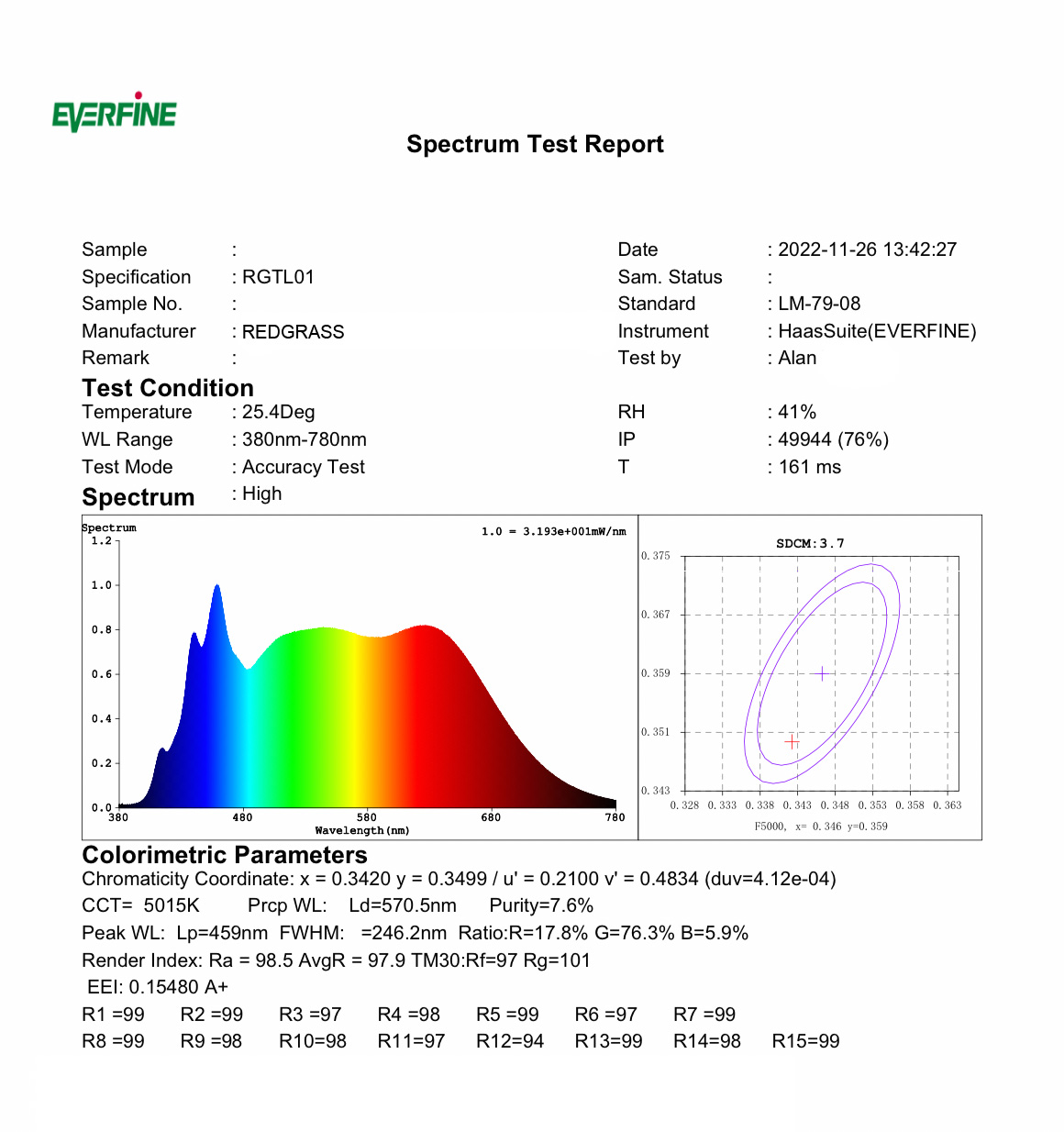Click the Test Condition heading
This screenshot has height=1132, width=1064.
[168, 388]
